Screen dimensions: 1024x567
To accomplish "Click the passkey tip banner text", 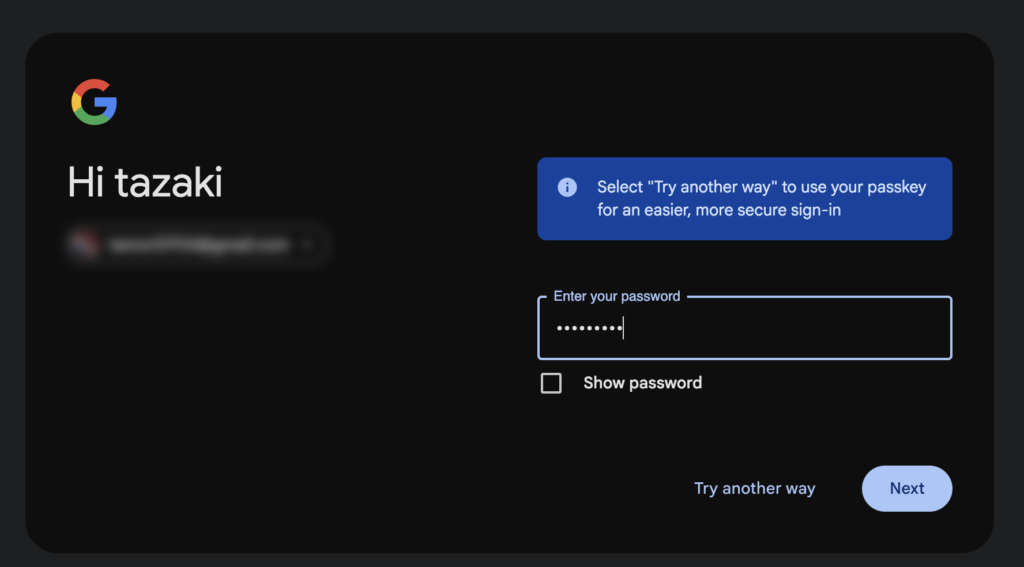I will pos(761,187).
